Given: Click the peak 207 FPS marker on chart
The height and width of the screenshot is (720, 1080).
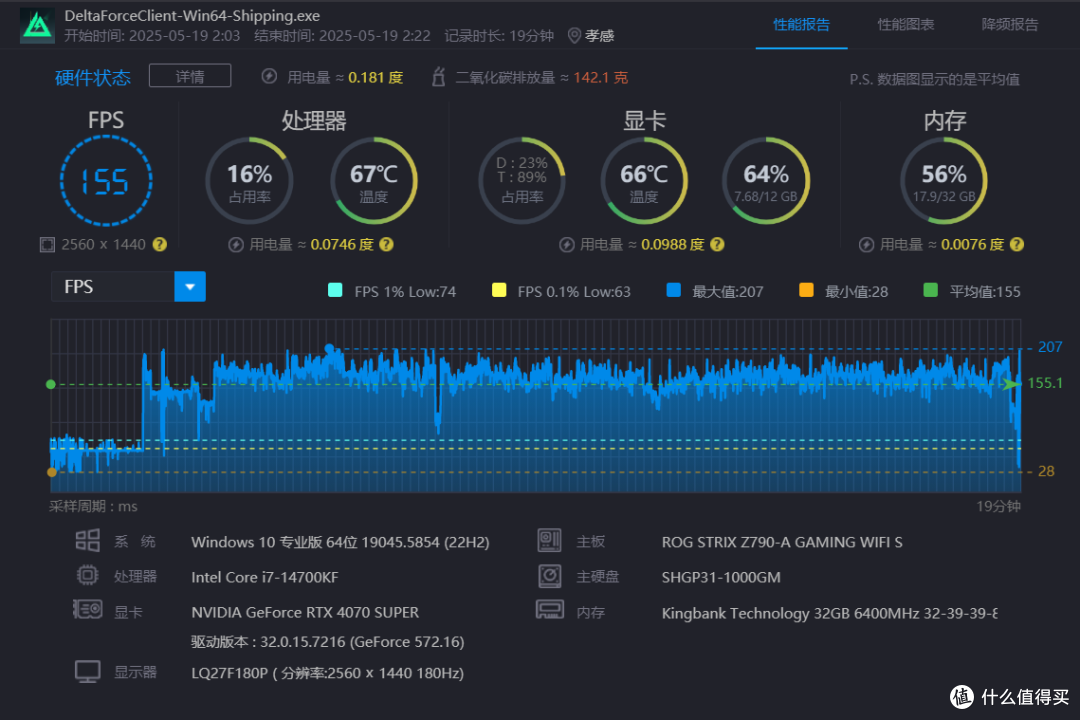Looking at the screenshot, I should [329, 349].
